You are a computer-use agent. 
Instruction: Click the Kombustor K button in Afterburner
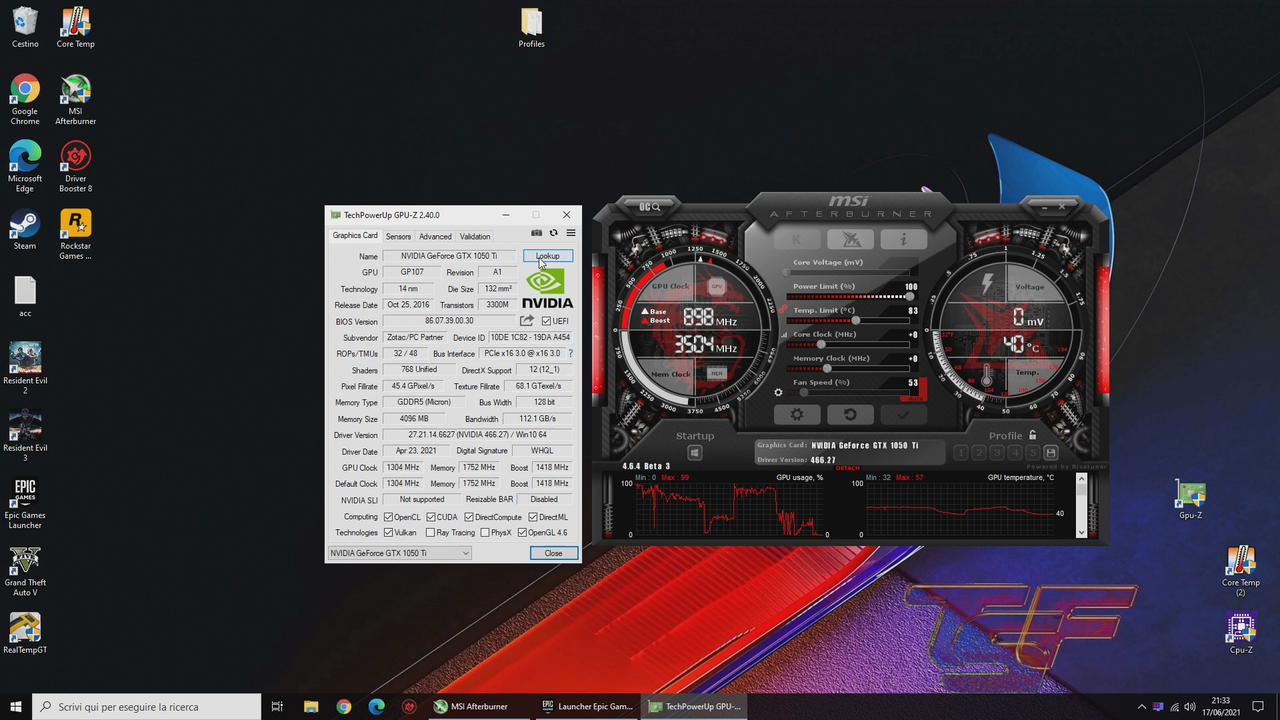(x=797, y=239)
